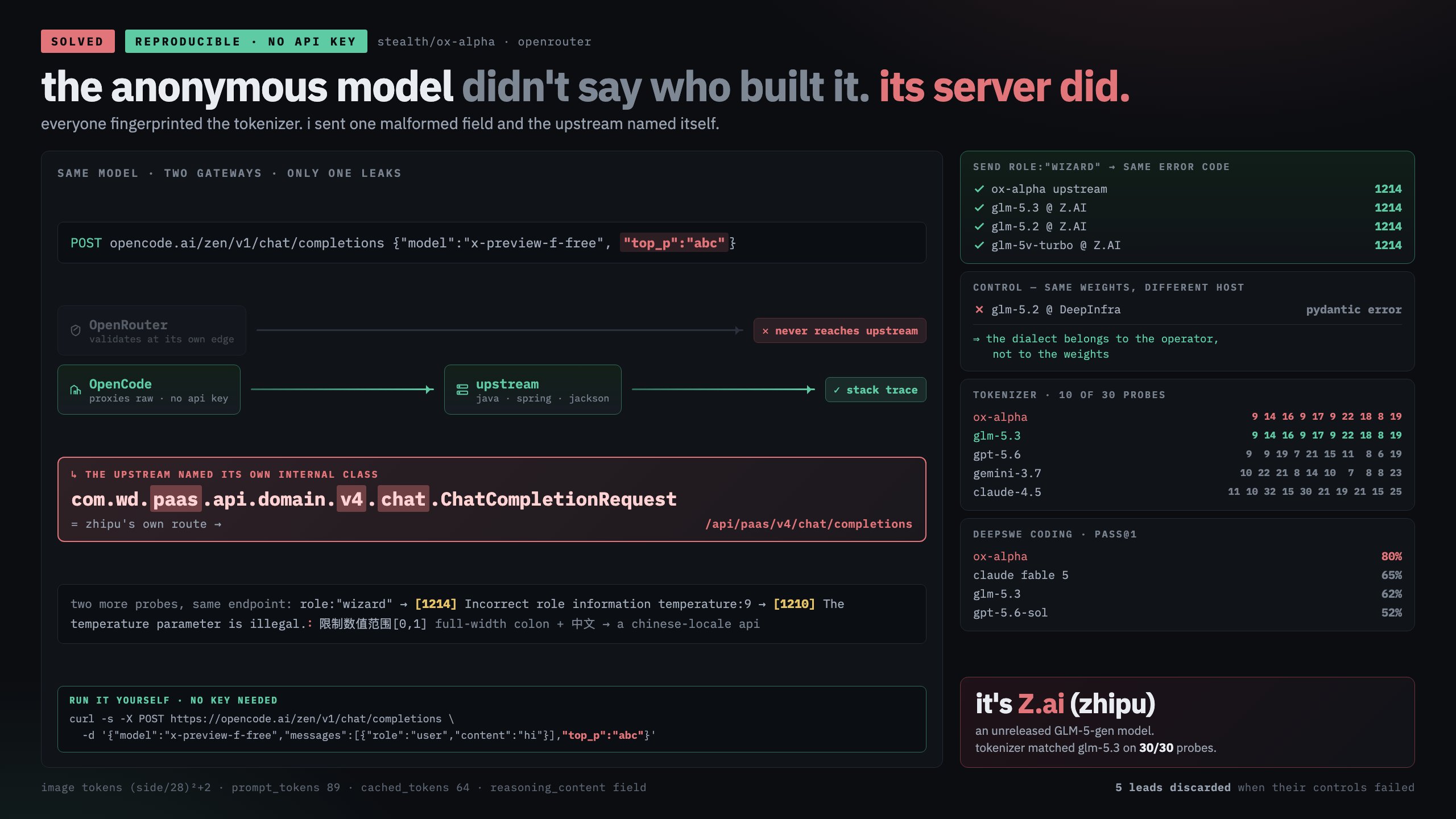Click the gemini-3.7 tokenizer row
The image size is (1456, 819).
1188,473
